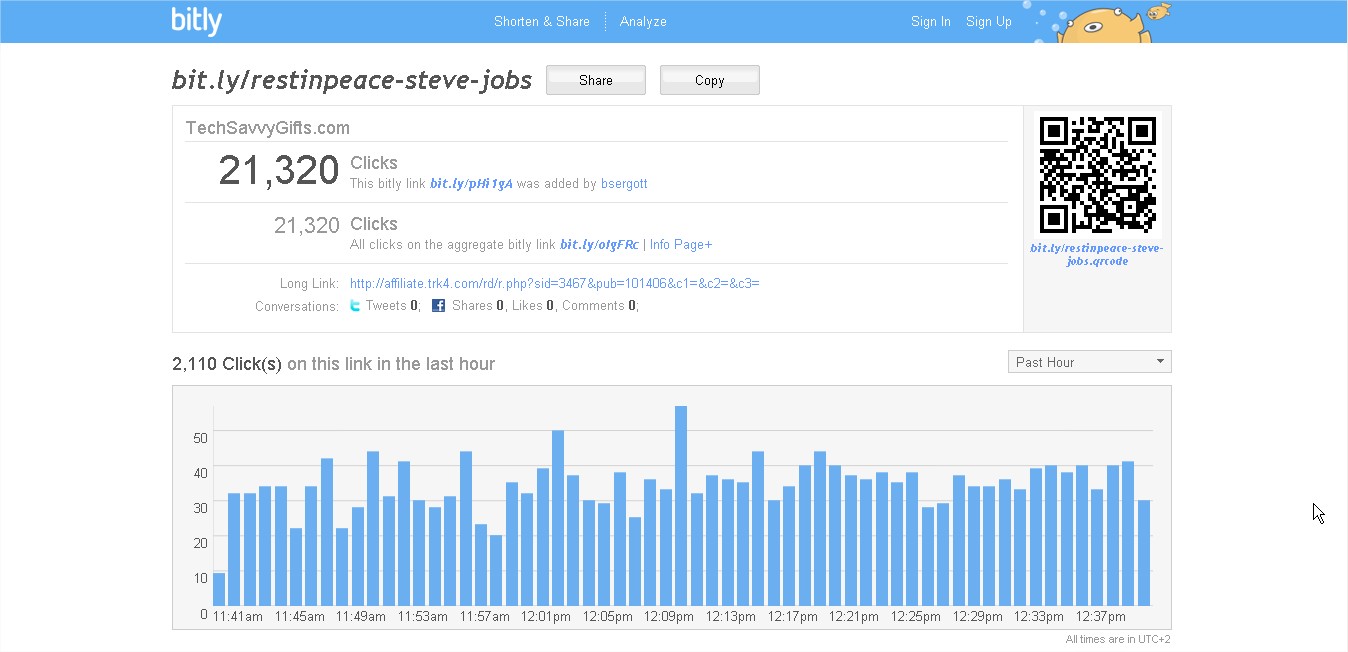Click the smaller gray 21,320 aggregate count

[307, 226]
